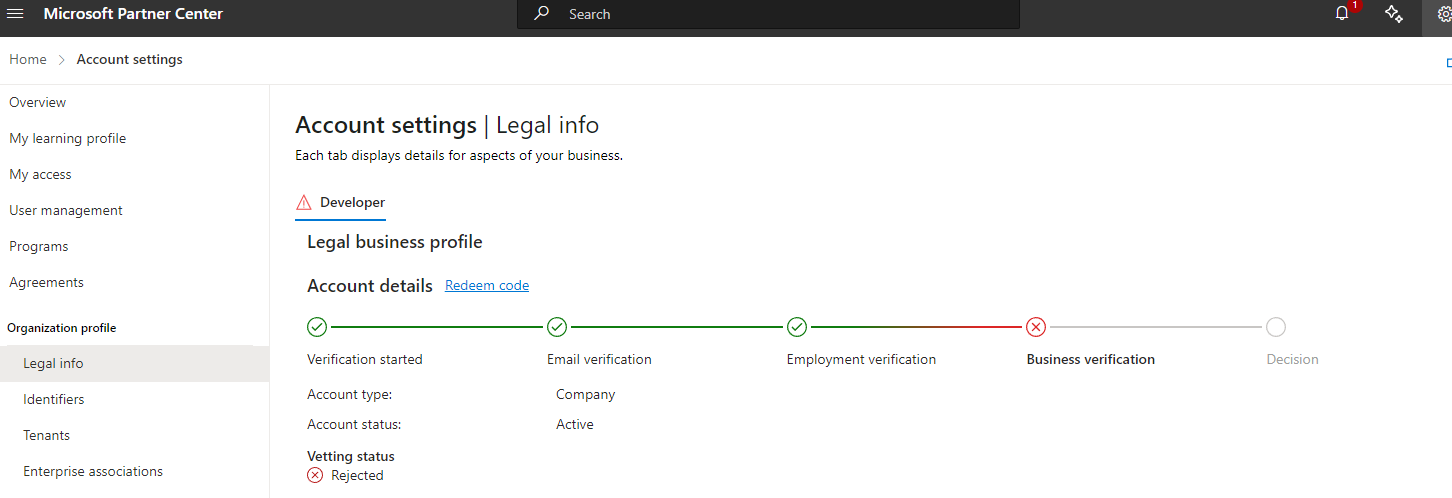Click the Email verification step label

click(x=599, y=359)
